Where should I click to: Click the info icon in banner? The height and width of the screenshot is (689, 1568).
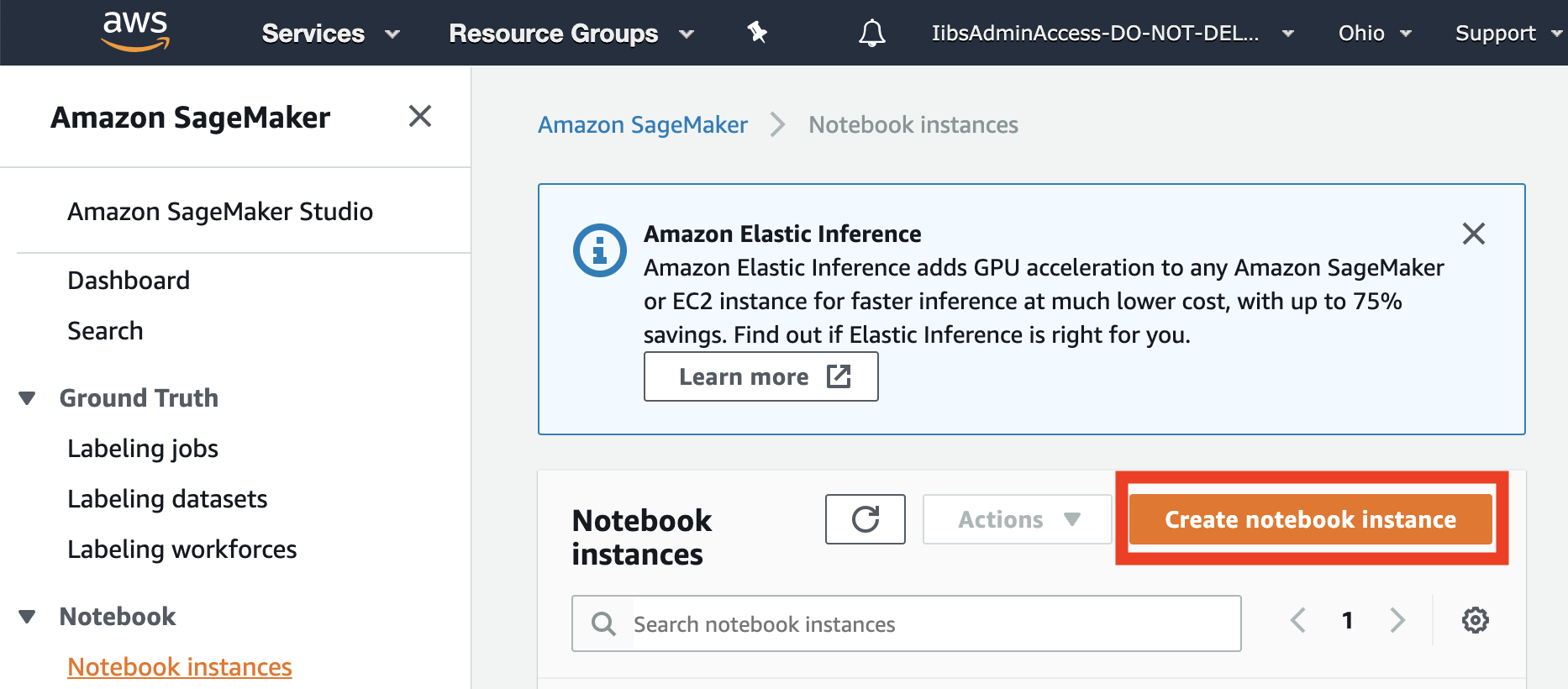[x=599, y=250]
